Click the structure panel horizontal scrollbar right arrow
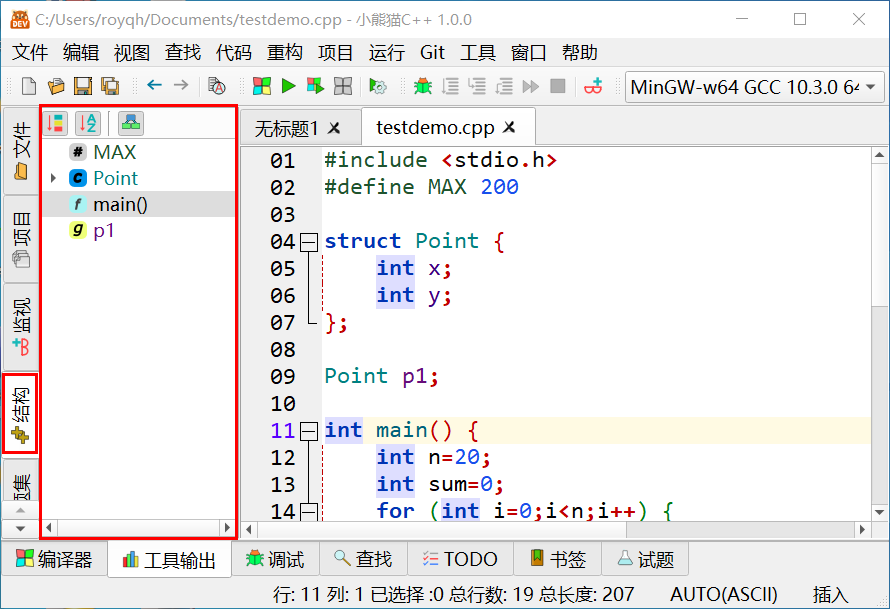890x609 pixels. click(x=228, y=528)
